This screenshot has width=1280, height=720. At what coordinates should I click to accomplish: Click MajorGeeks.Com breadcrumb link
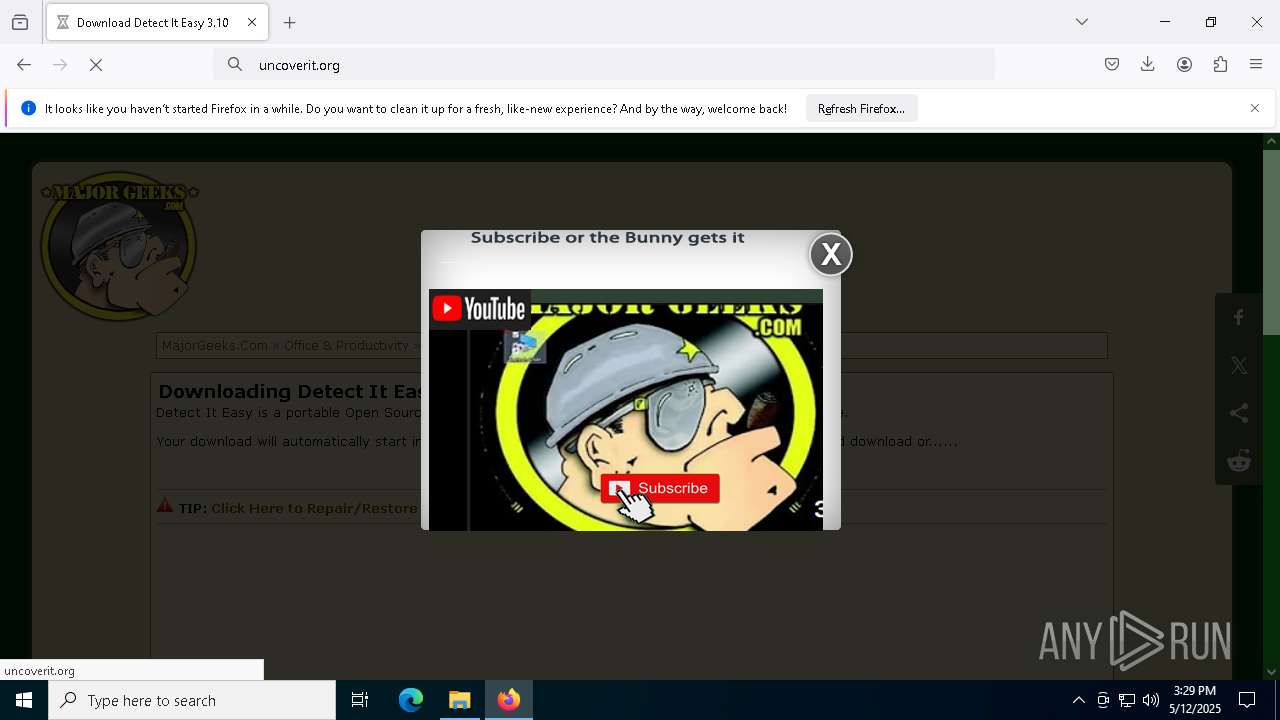[x=215, y=346]
